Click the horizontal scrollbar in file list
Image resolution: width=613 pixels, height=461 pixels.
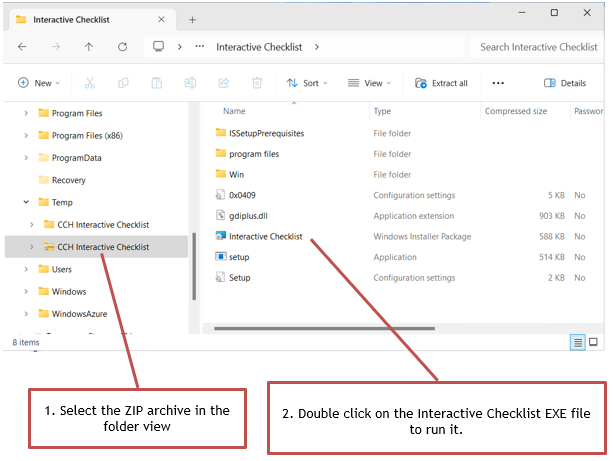tap(324, 328)
